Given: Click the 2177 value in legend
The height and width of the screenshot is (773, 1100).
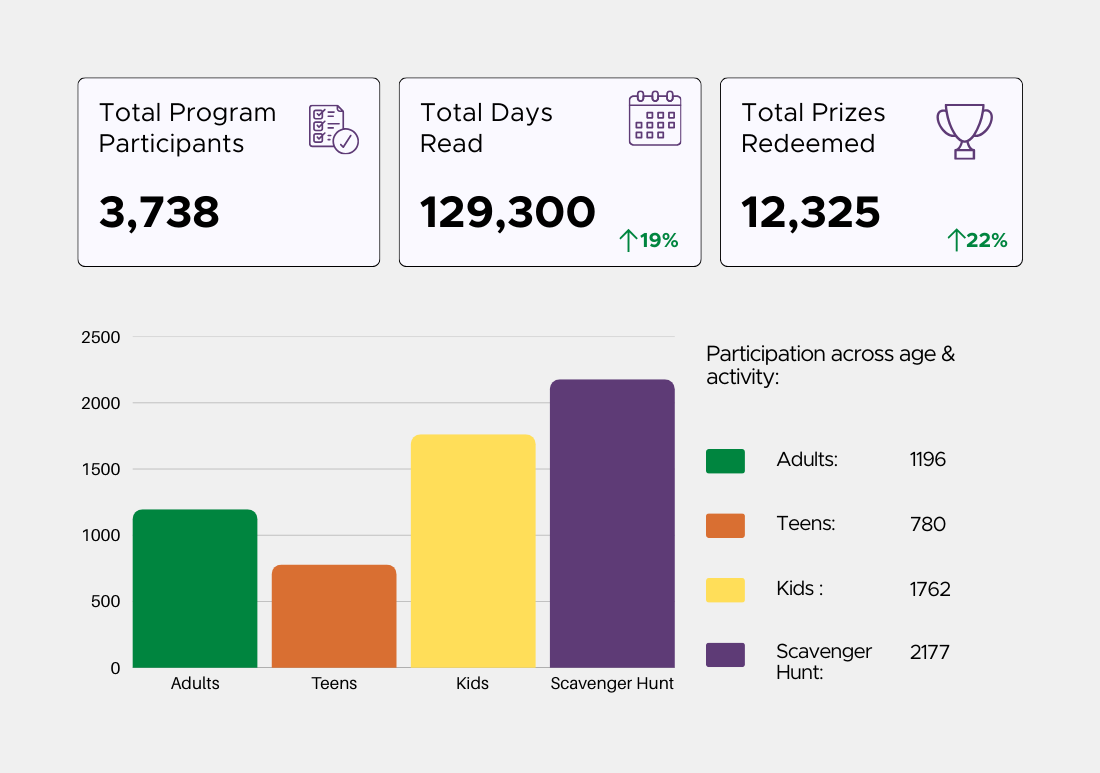Looking at the screenshot, I should point(929,652).
